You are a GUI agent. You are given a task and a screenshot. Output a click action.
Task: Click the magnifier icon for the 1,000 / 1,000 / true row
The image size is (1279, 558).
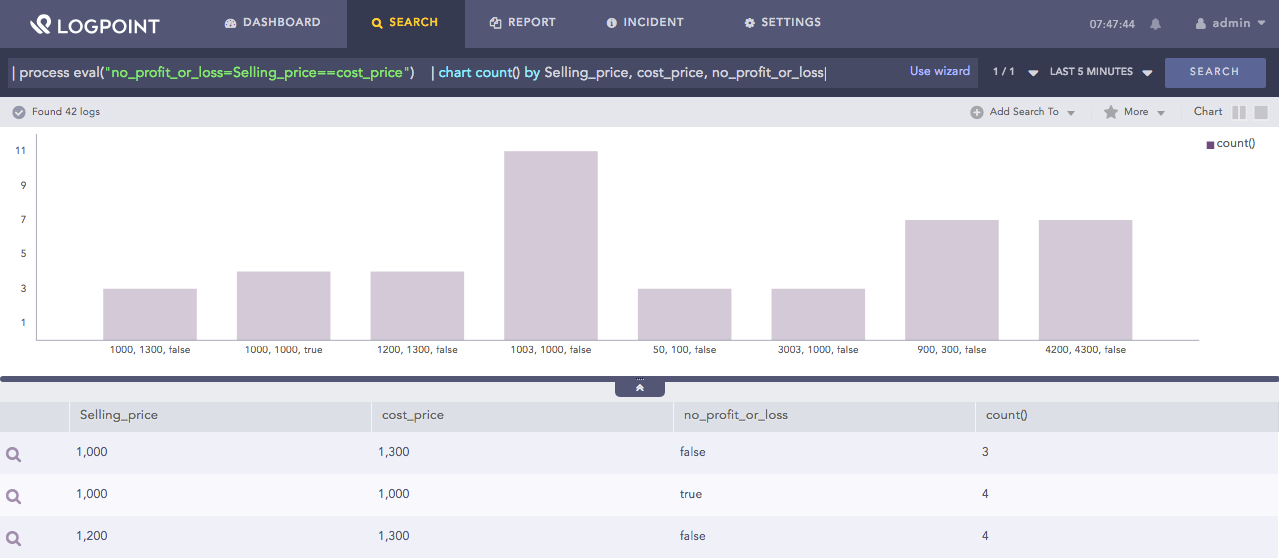tap(14, 496)
